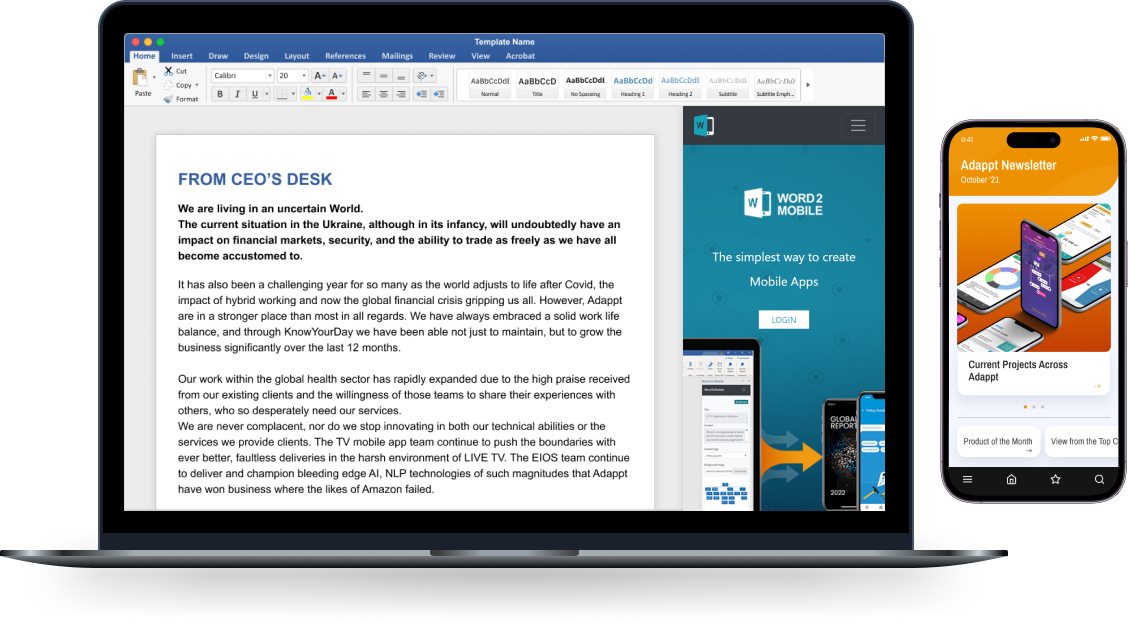This screenshot has height=623, width=1128.
Task: Decrease font size with A-down icon
Action: 337,76
